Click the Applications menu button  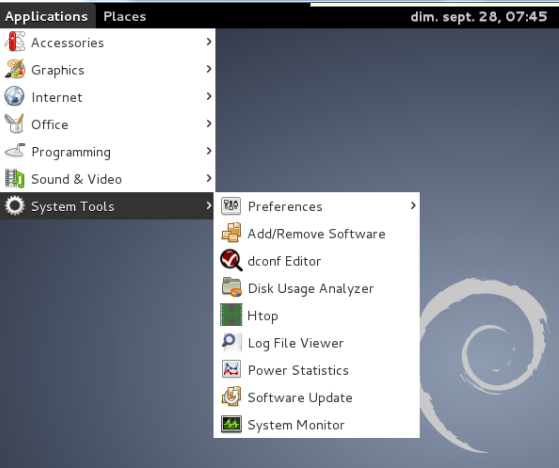point(47,16)
